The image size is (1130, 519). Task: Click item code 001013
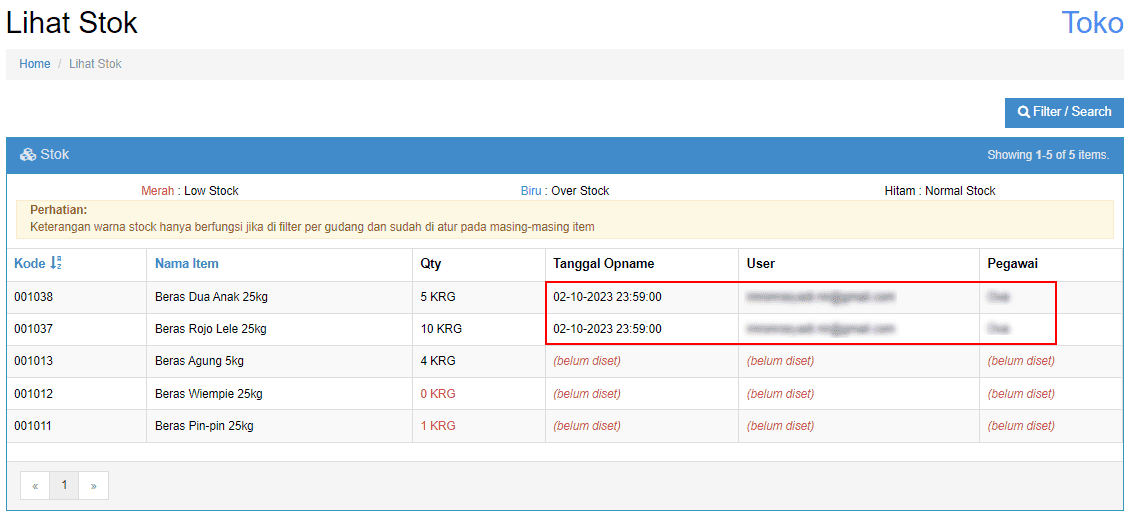tap(33, 361)
